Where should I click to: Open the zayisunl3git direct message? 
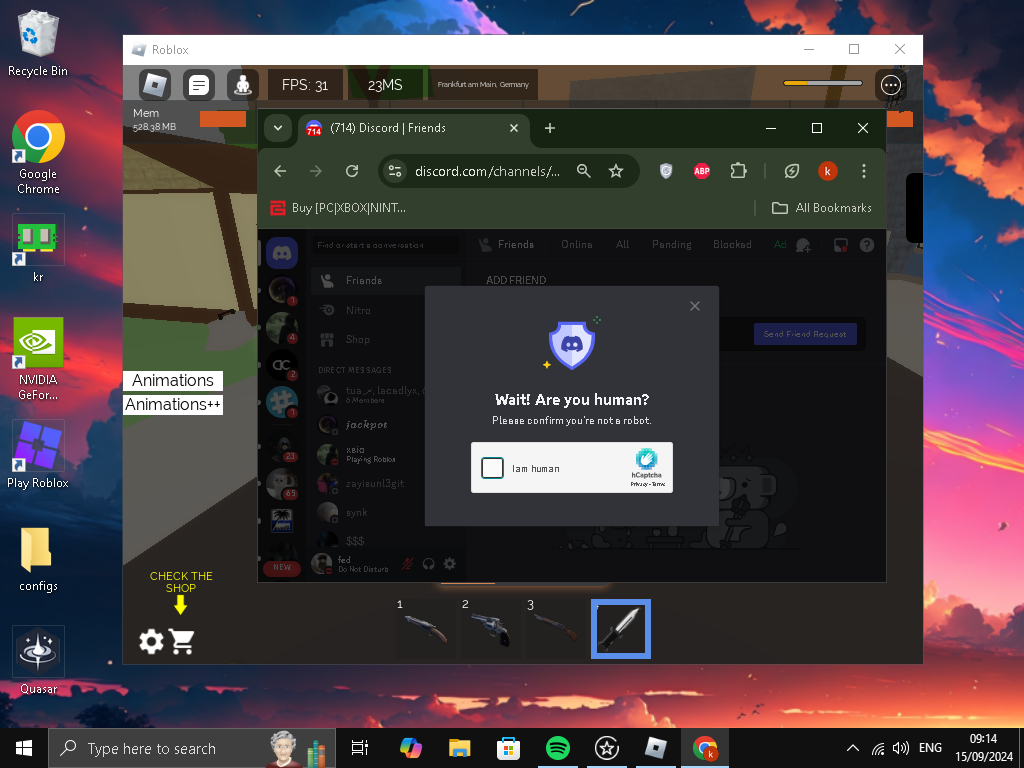click(x=385, y=483)
